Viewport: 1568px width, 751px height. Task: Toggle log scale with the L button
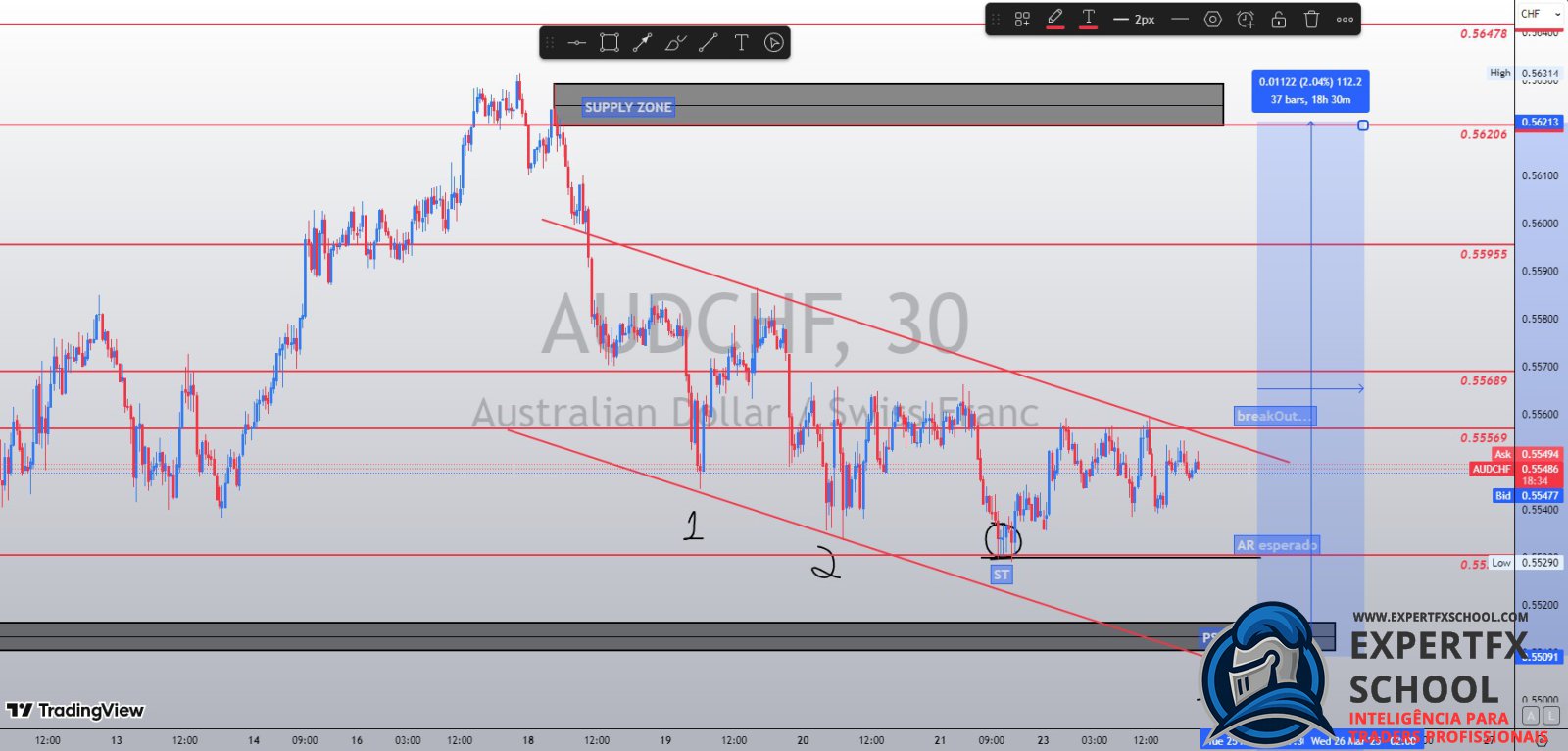[1551, 716]
